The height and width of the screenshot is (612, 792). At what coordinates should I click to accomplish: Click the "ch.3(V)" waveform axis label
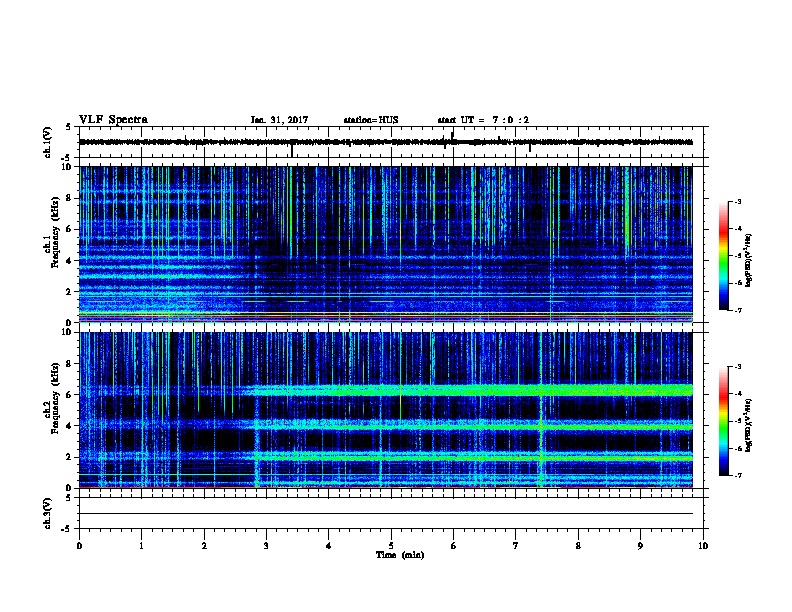47,513
